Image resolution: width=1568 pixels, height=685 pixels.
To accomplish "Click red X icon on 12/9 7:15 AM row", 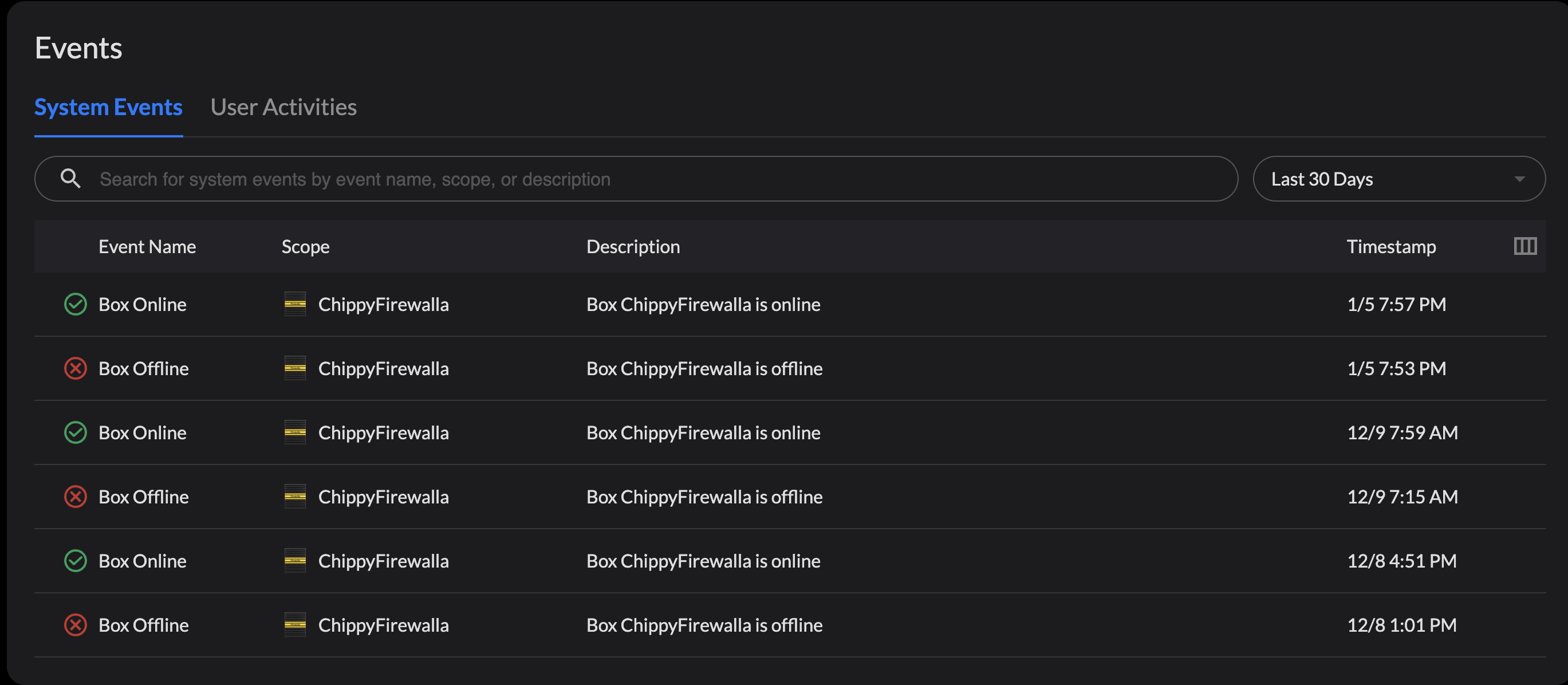I will coord(76,497).
